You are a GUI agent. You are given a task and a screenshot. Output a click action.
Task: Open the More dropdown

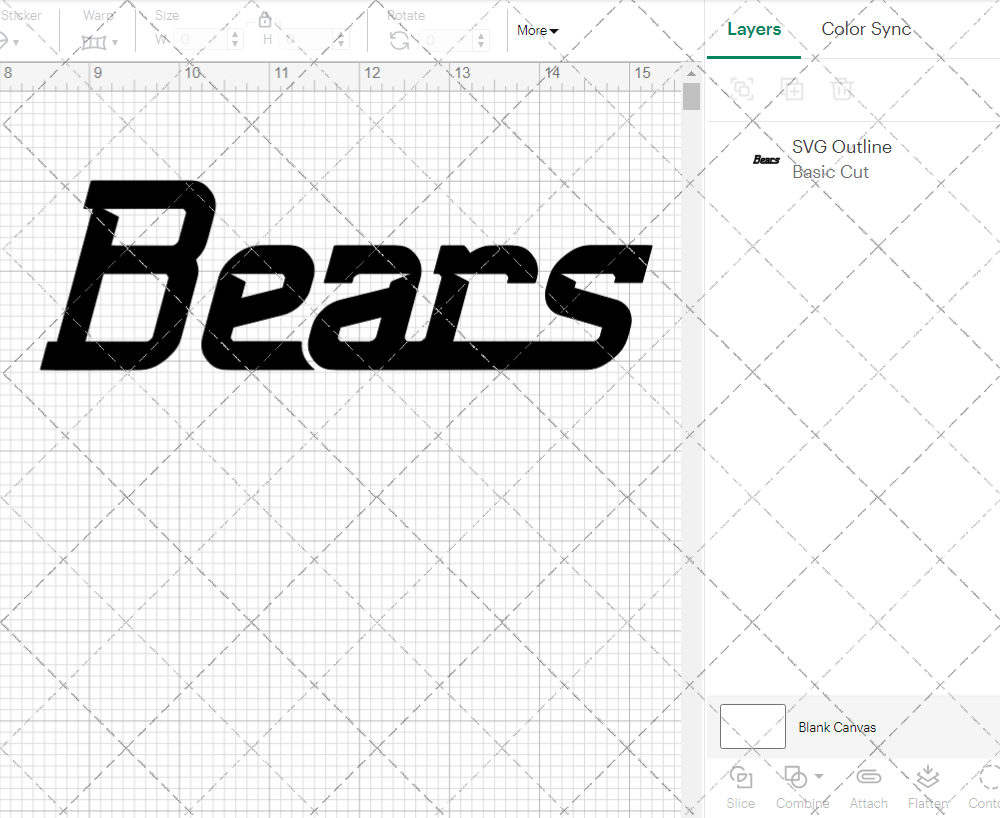pos(537,31)
